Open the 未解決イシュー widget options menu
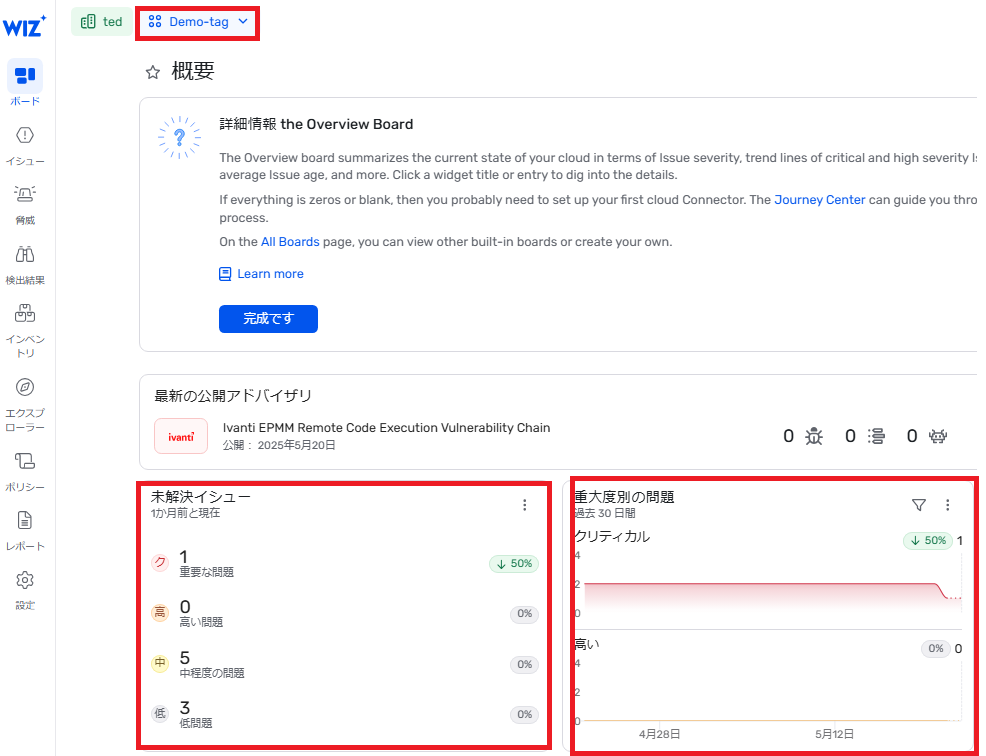The width and height of the screenshot is (986, 756). (524, 505)
